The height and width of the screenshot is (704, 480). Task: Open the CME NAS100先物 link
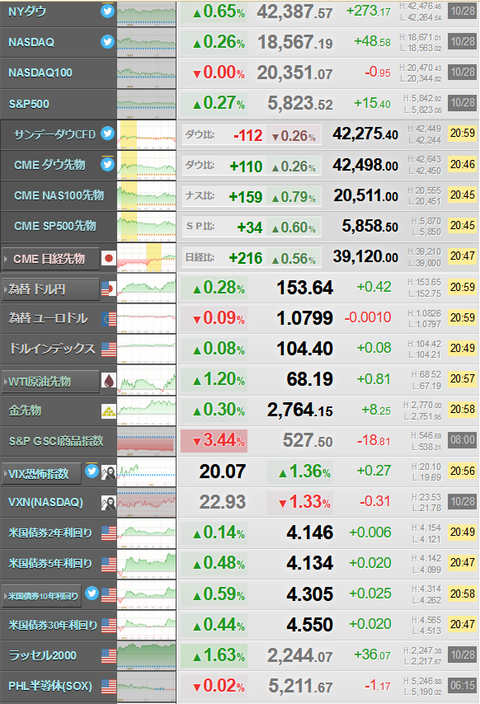59,195
